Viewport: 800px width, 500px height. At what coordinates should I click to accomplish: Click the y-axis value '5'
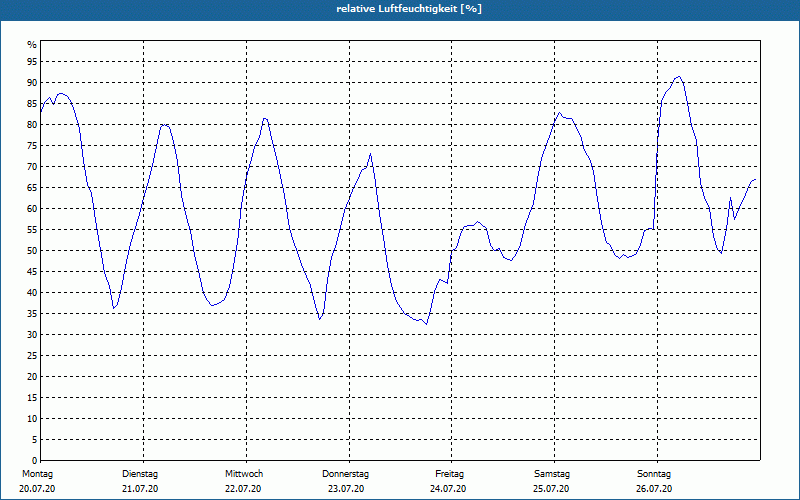click(35, 440)
